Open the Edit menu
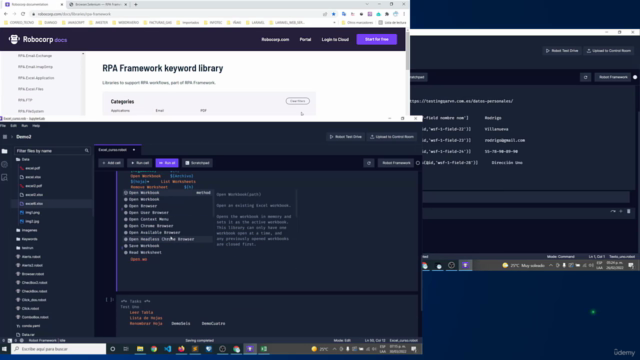640x360 pixels. point(13,126)
